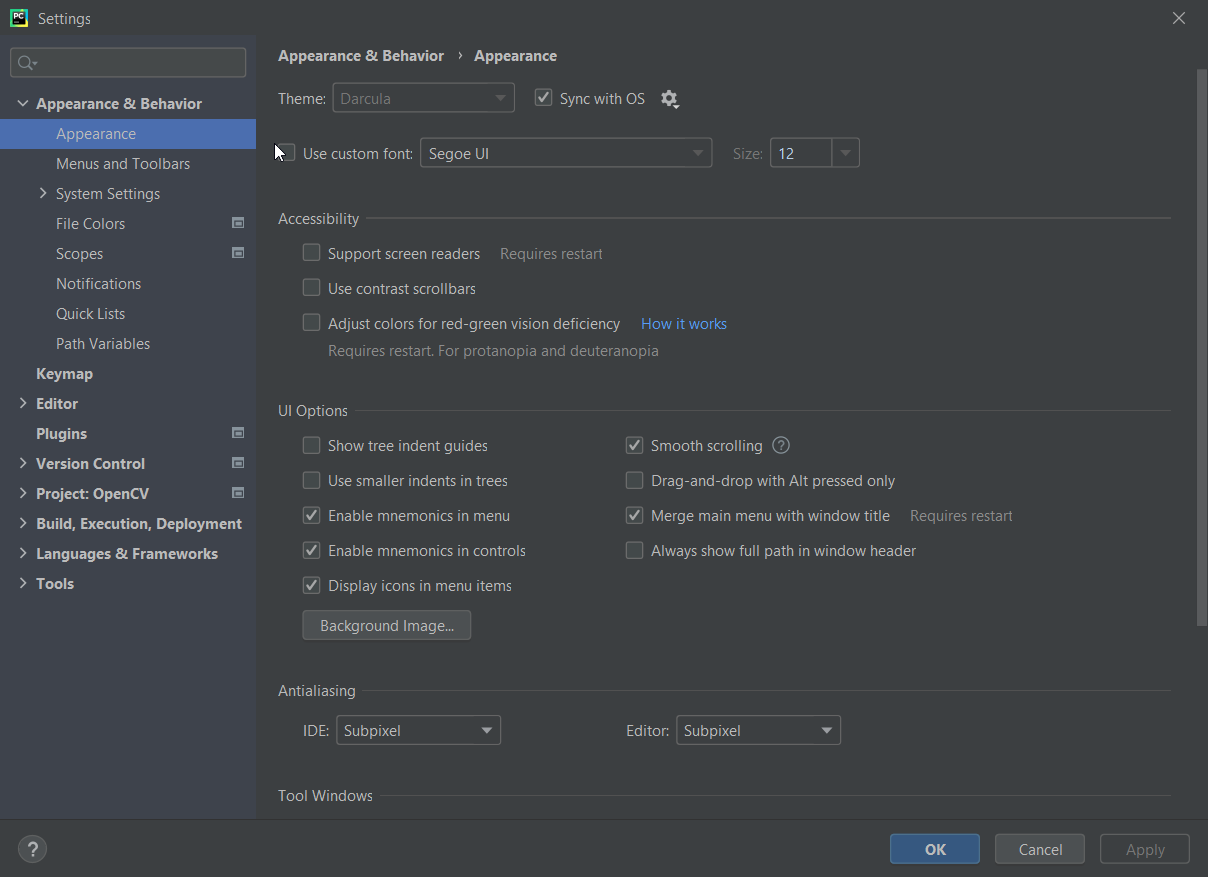The height and width of the screenshot is (877, 1208).
Task: Click the search magnifier icon in the search field
Action: (27, 63)
